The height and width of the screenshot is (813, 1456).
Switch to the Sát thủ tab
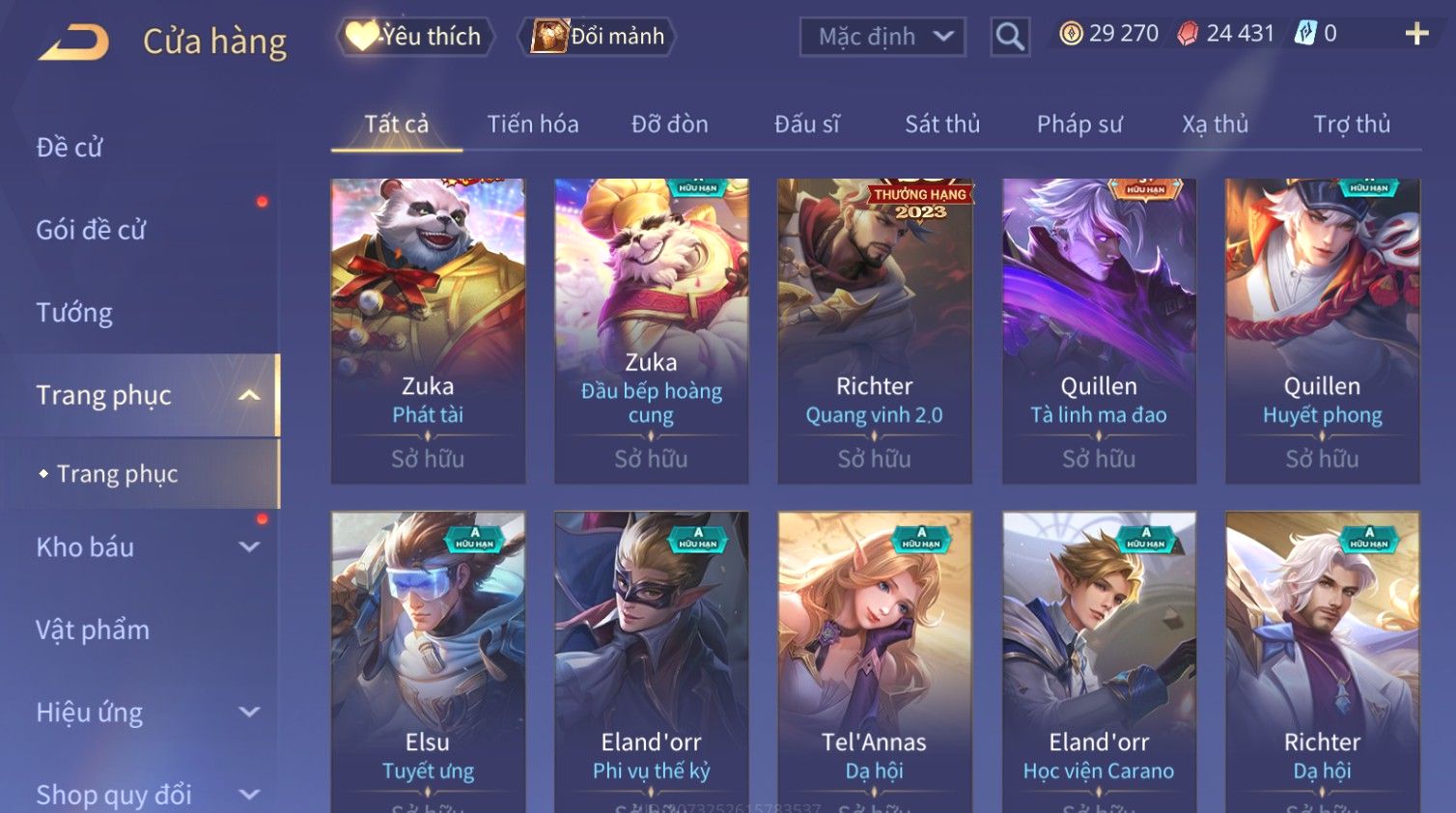pyautogui.click(x=942, y=124)
